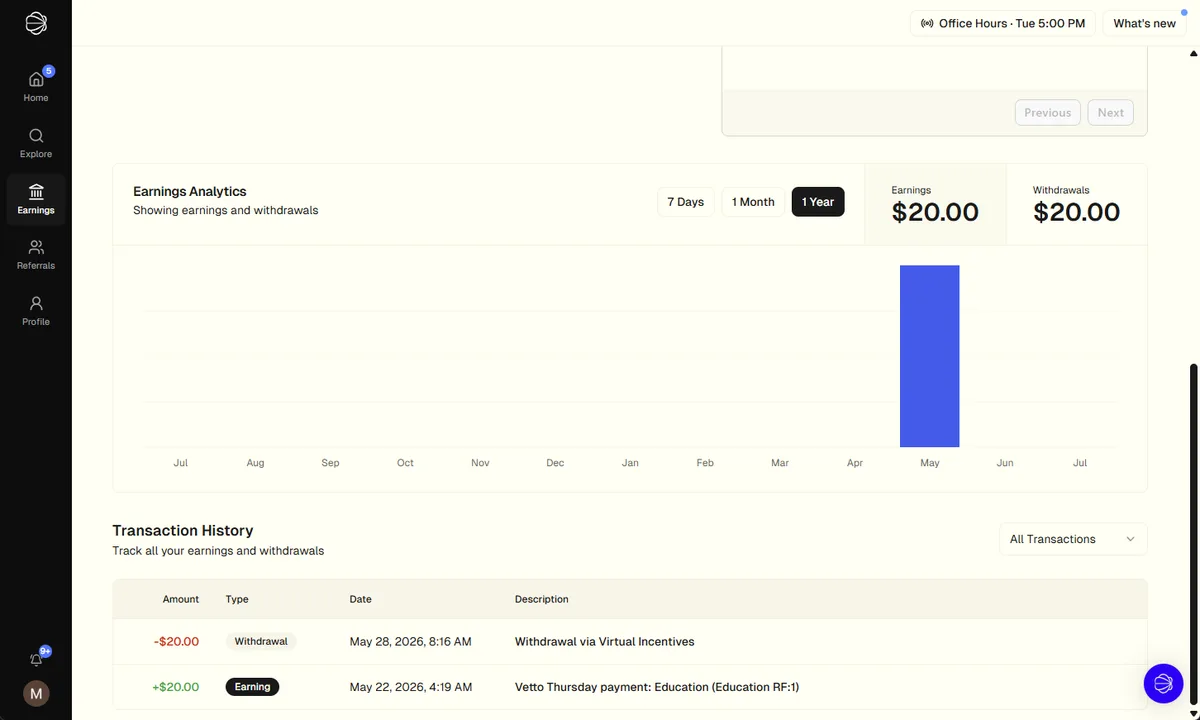Open Office Hours Tue 5:00 PM
Image resolution: width=1200 pixels, height=720 pixels.
point(1003,23)
